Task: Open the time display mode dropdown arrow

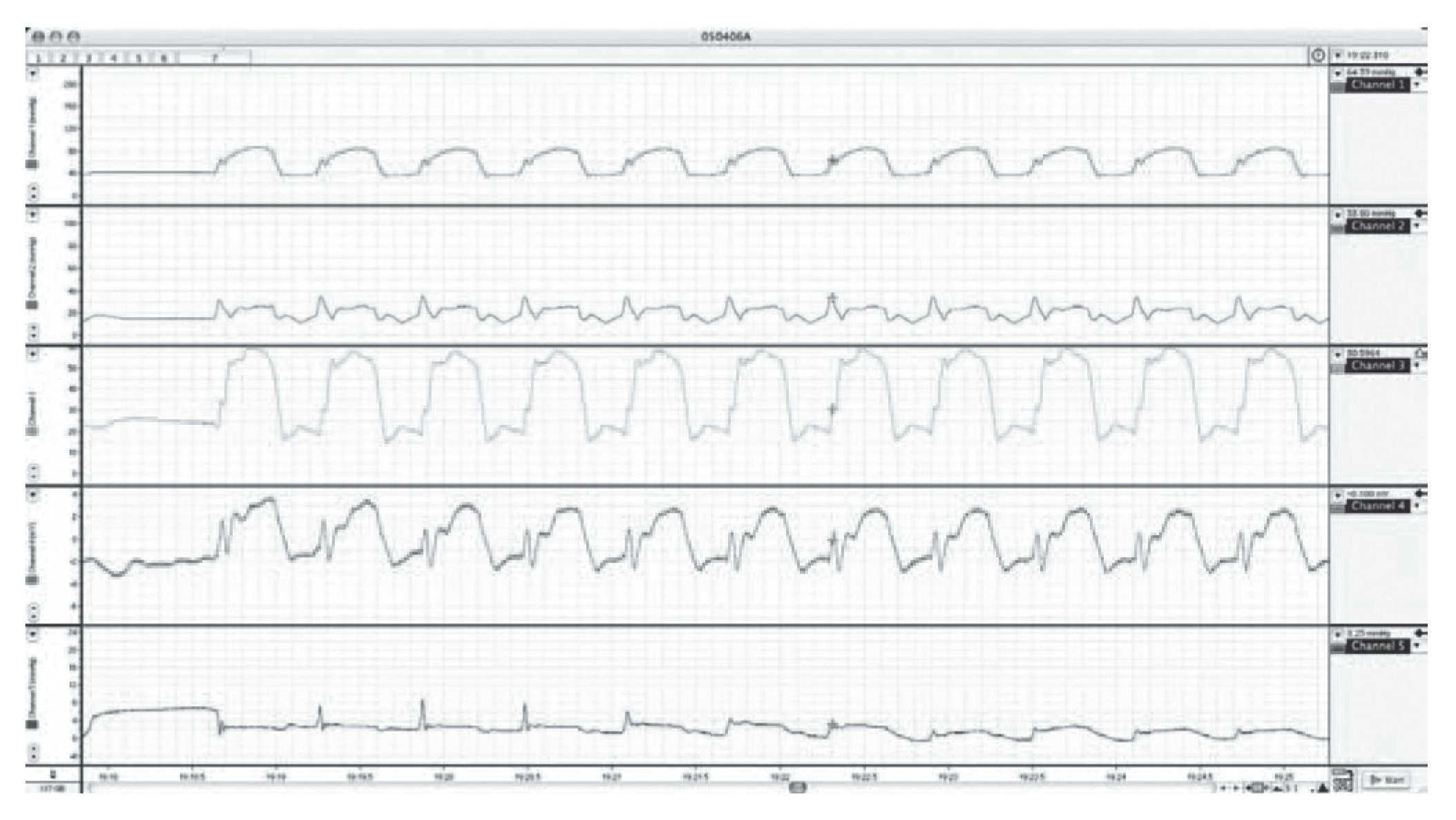Action: coord(1338,55)
